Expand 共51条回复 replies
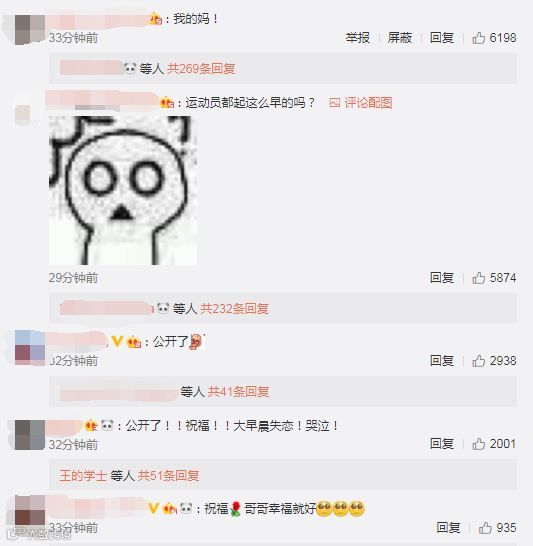This screenshot has width=533, height=546. [168, 475]
